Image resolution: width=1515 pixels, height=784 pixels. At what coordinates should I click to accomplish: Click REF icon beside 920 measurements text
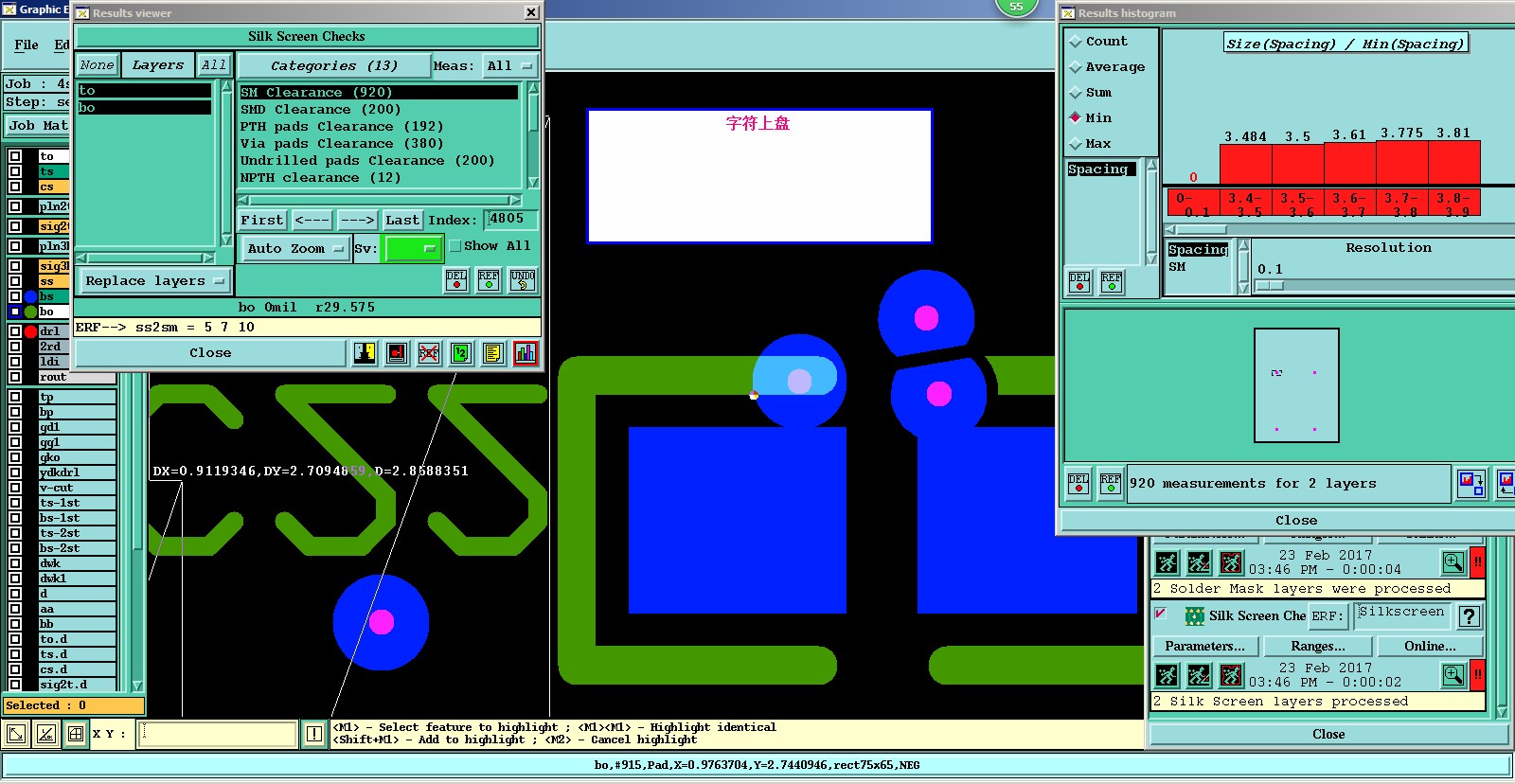coord(1111,483)
